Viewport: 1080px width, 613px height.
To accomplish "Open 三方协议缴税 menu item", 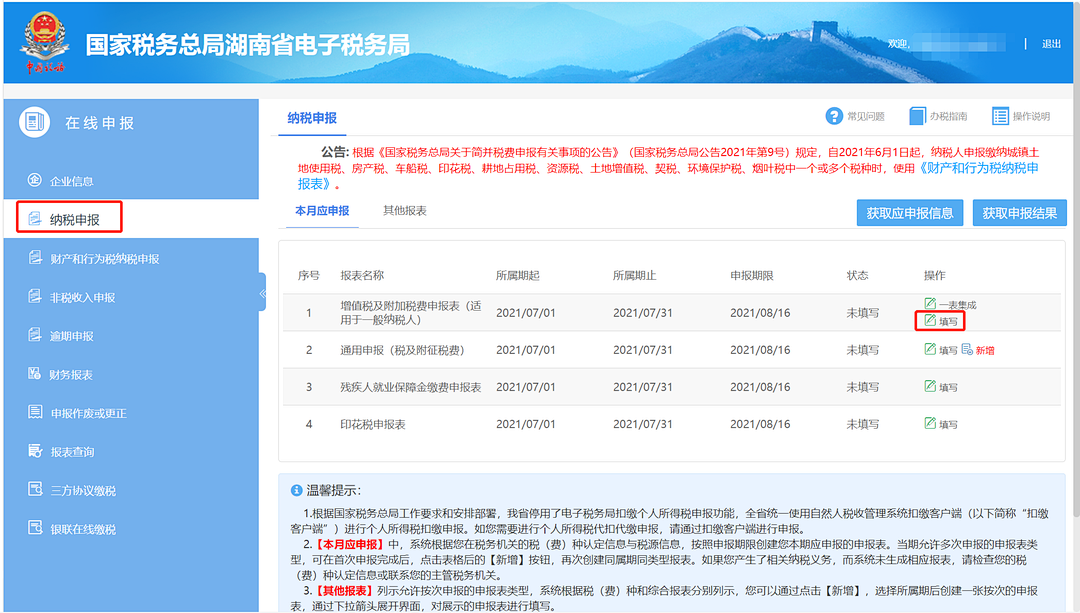I will 83,490.
